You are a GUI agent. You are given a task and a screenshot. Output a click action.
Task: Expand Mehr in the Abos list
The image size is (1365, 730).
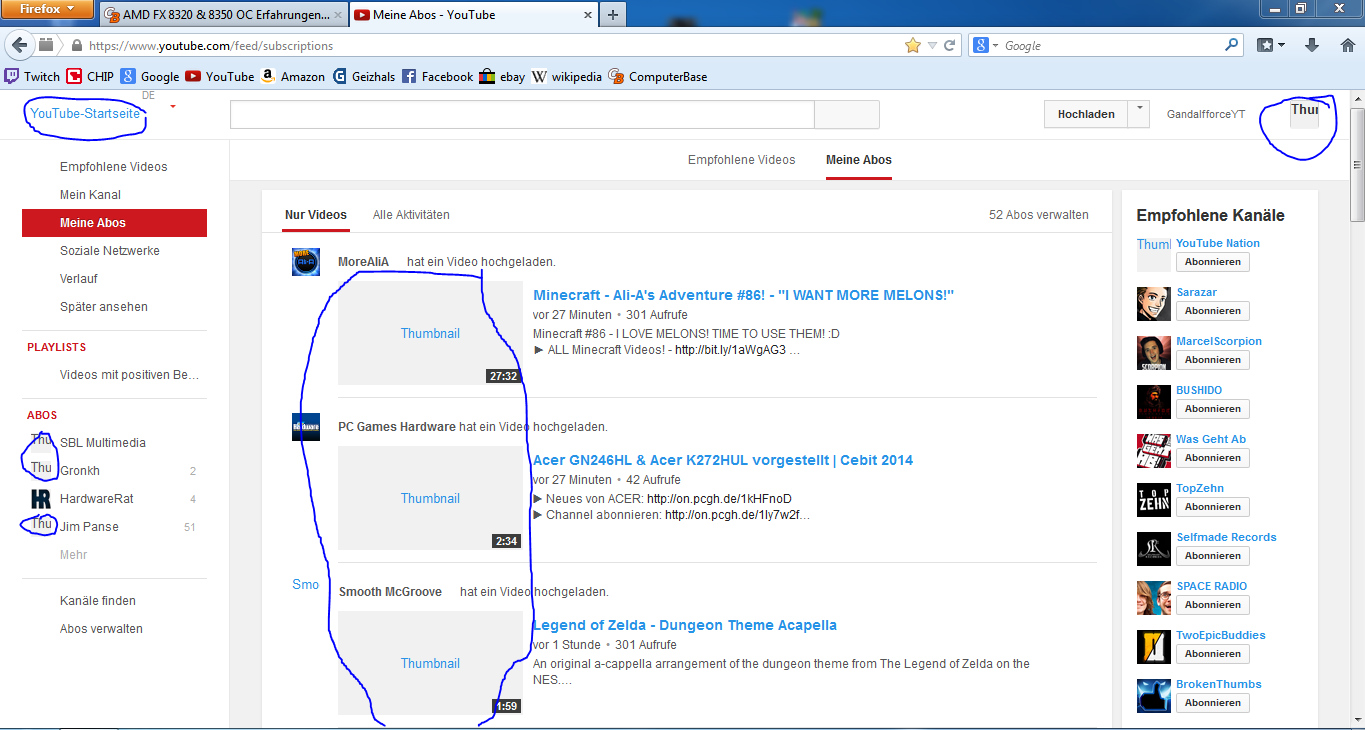[x=73, y=555]
